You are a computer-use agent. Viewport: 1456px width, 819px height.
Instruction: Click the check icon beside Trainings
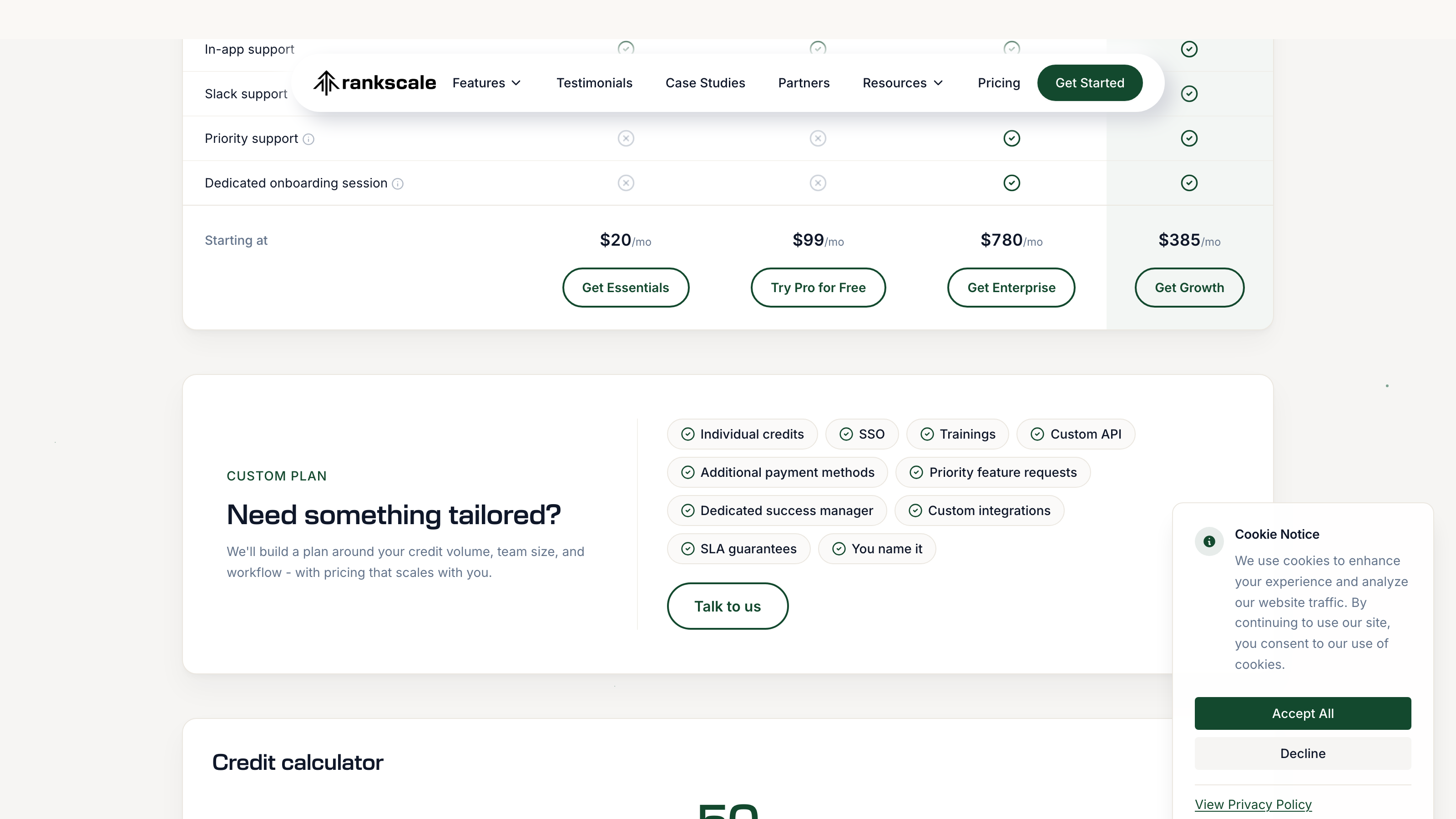tap(927, 434)
